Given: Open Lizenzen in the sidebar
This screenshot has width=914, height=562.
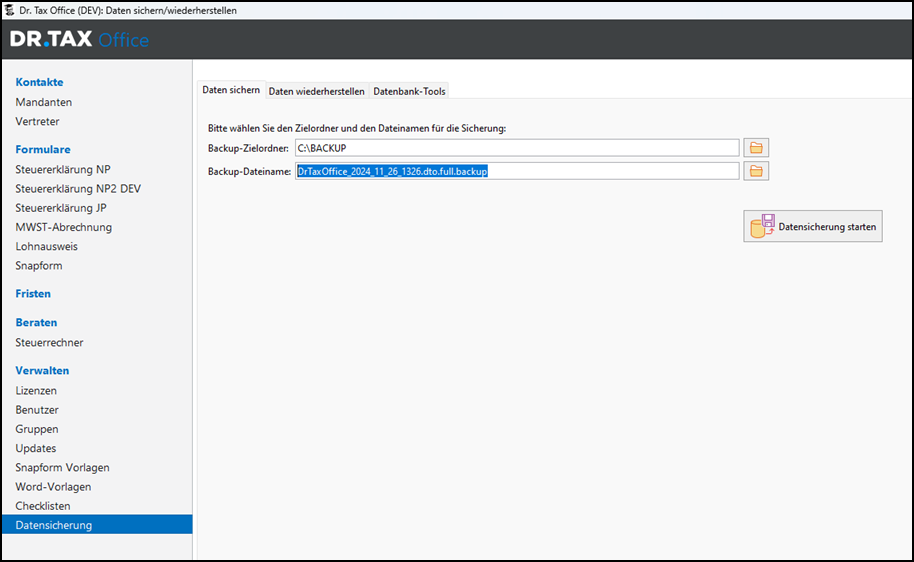Looking at the screenshot, I should tap(36, 390).
